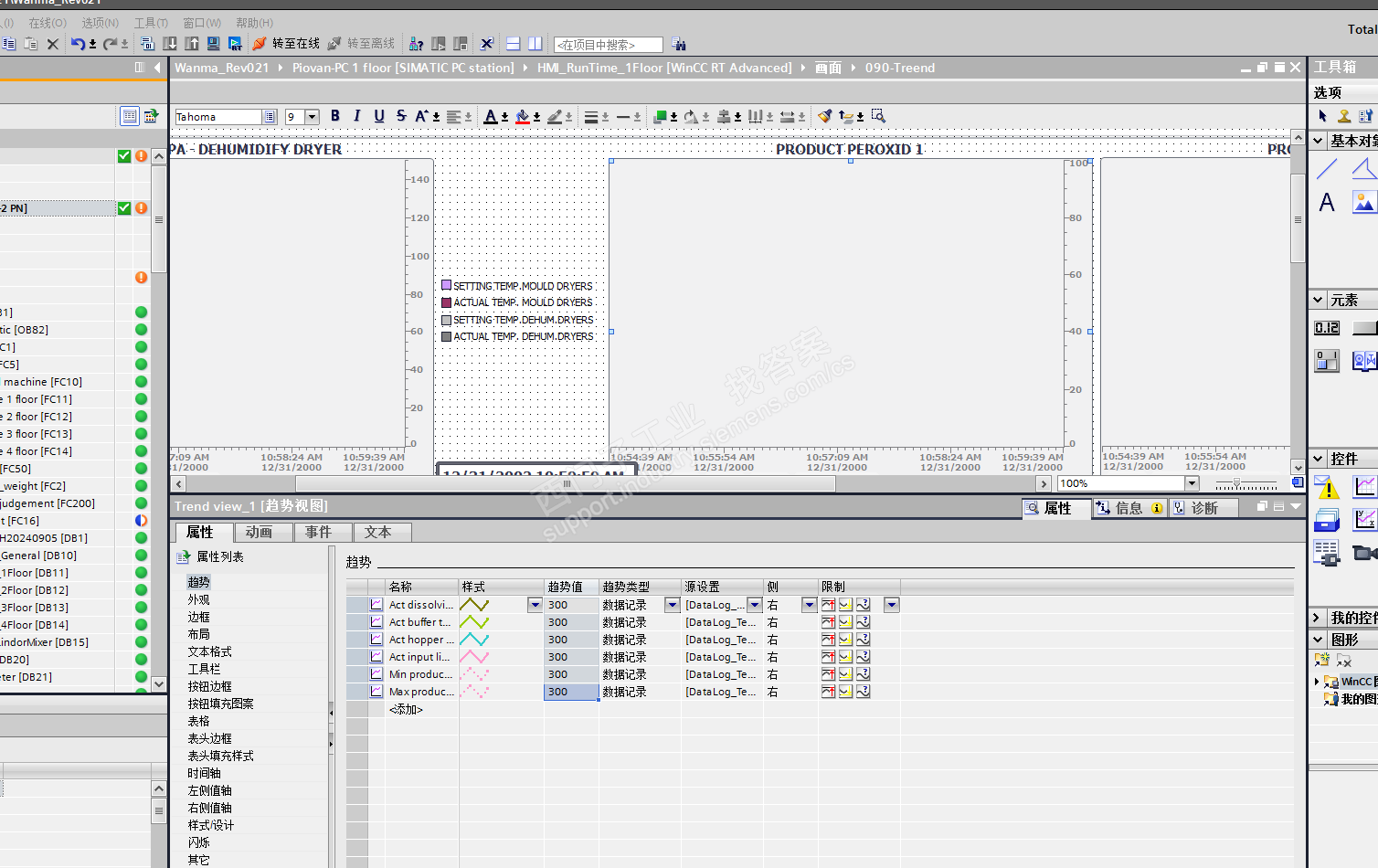Select 左侧值轴 in the property list

(x=210, y=790)
